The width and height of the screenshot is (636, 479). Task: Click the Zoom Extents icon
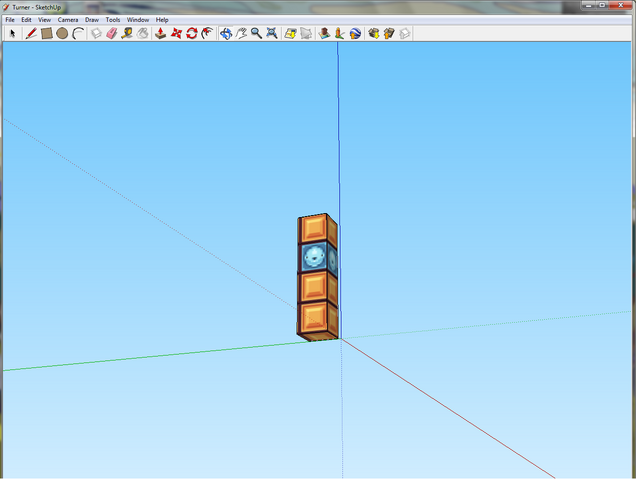[272, 33]
